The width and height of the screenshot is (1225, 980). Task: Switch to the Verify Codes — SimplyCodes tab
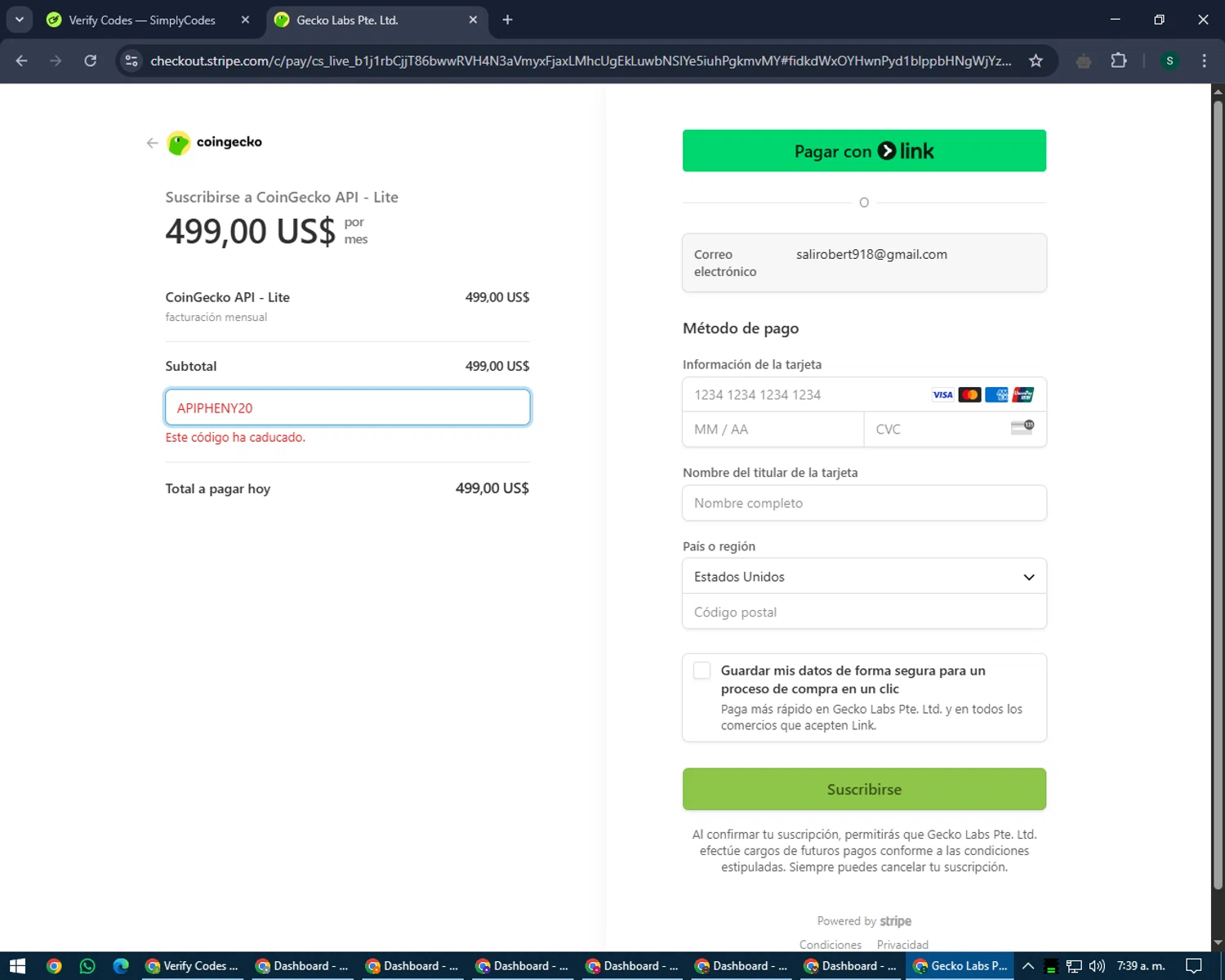pos(148,20)
